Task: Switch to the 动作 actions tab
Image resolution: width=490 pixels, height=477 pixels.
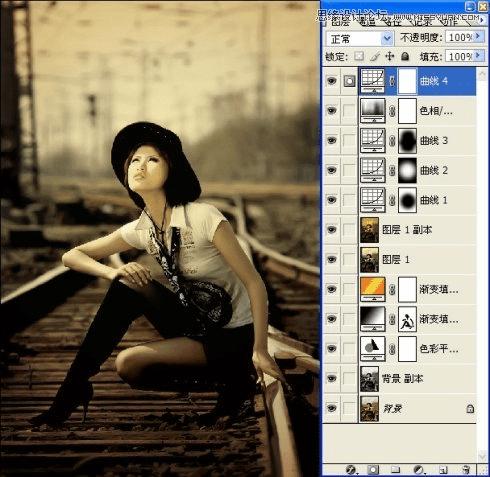Action: pyautogui.click(x=449, y=22)
